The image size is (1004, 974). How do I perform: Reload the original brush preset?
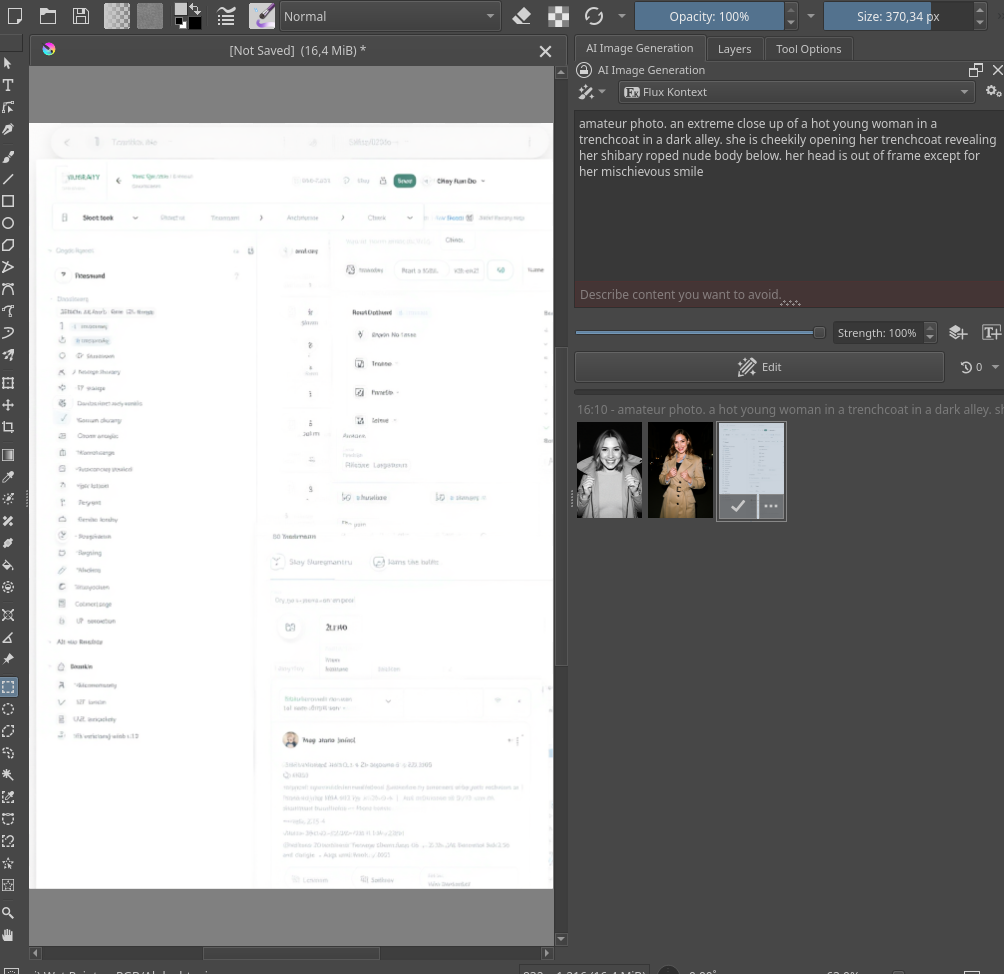pos(594,16)
